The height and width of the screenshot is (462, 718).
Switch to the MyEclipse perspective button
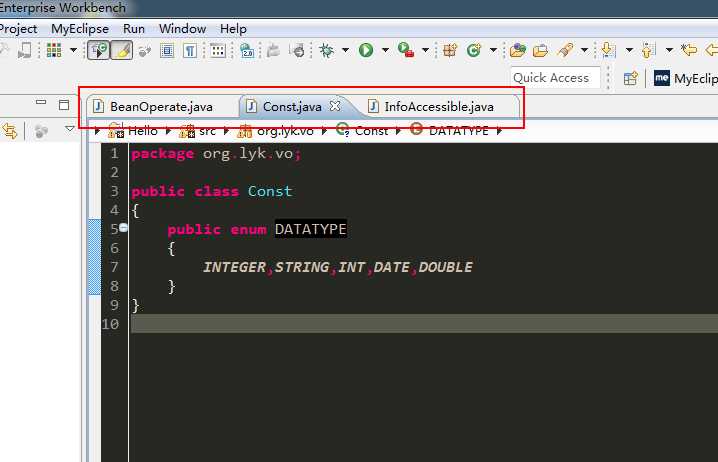(685, 78)
